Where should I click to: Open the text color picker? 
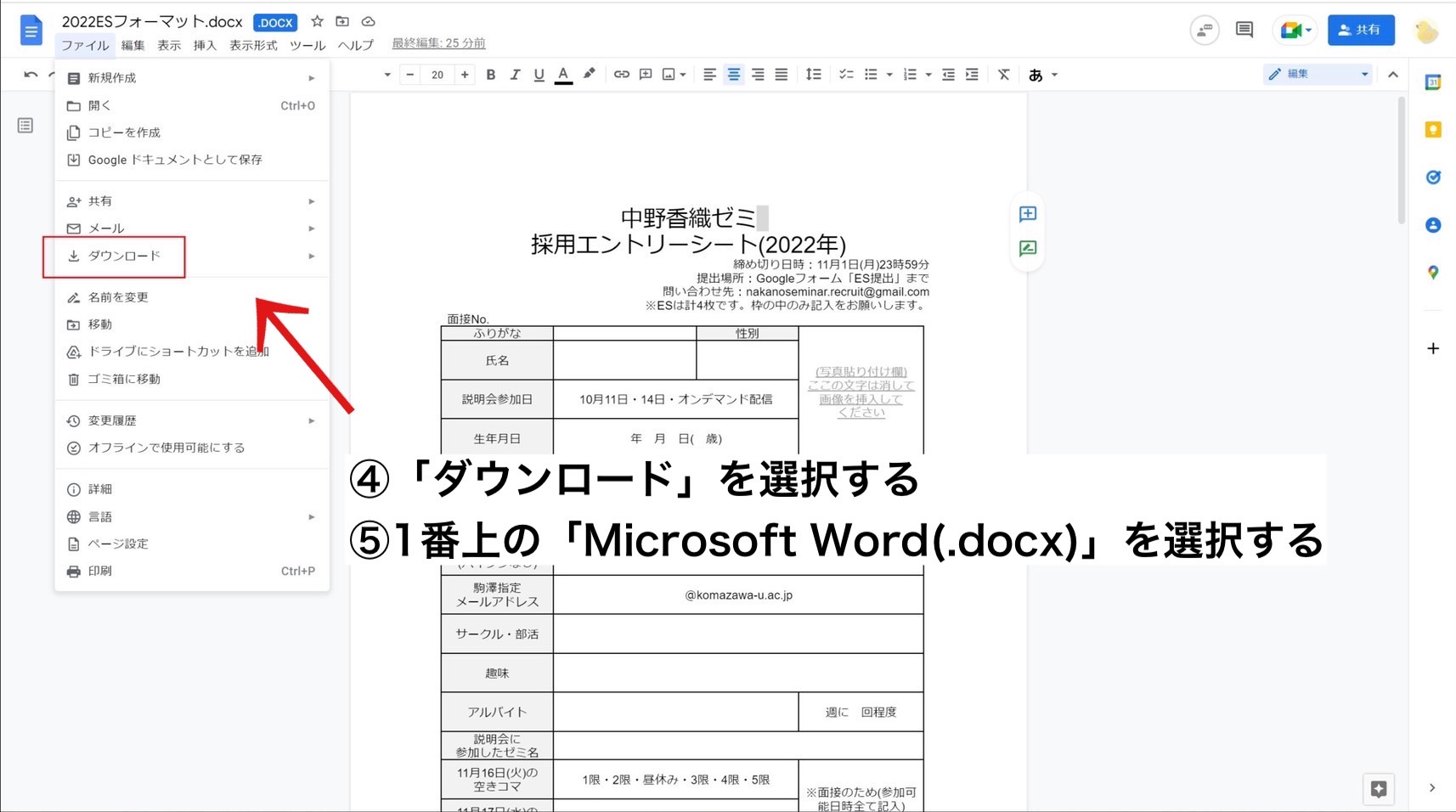pos(563,75)
